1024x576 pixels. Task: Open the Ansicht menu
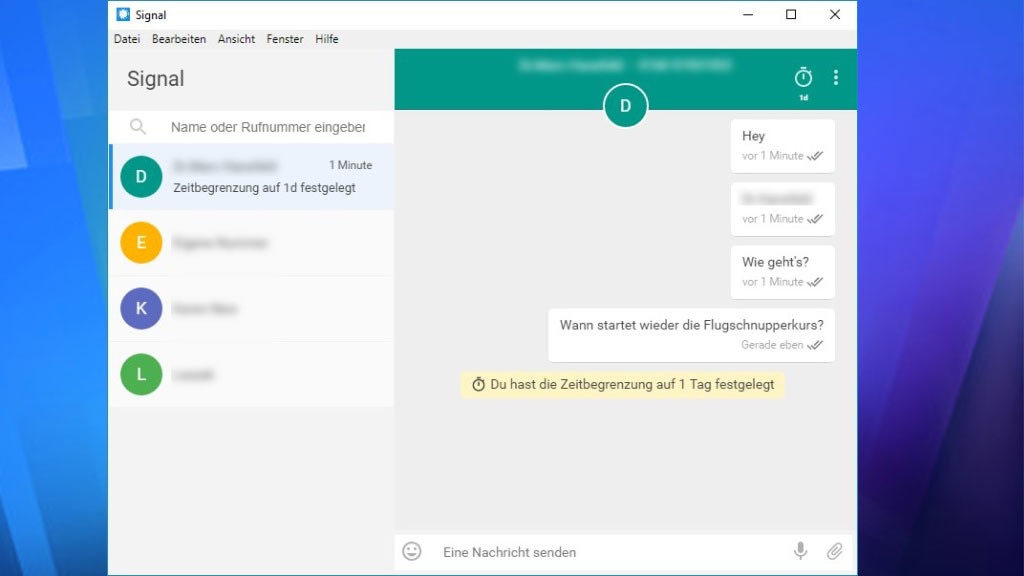237,39
